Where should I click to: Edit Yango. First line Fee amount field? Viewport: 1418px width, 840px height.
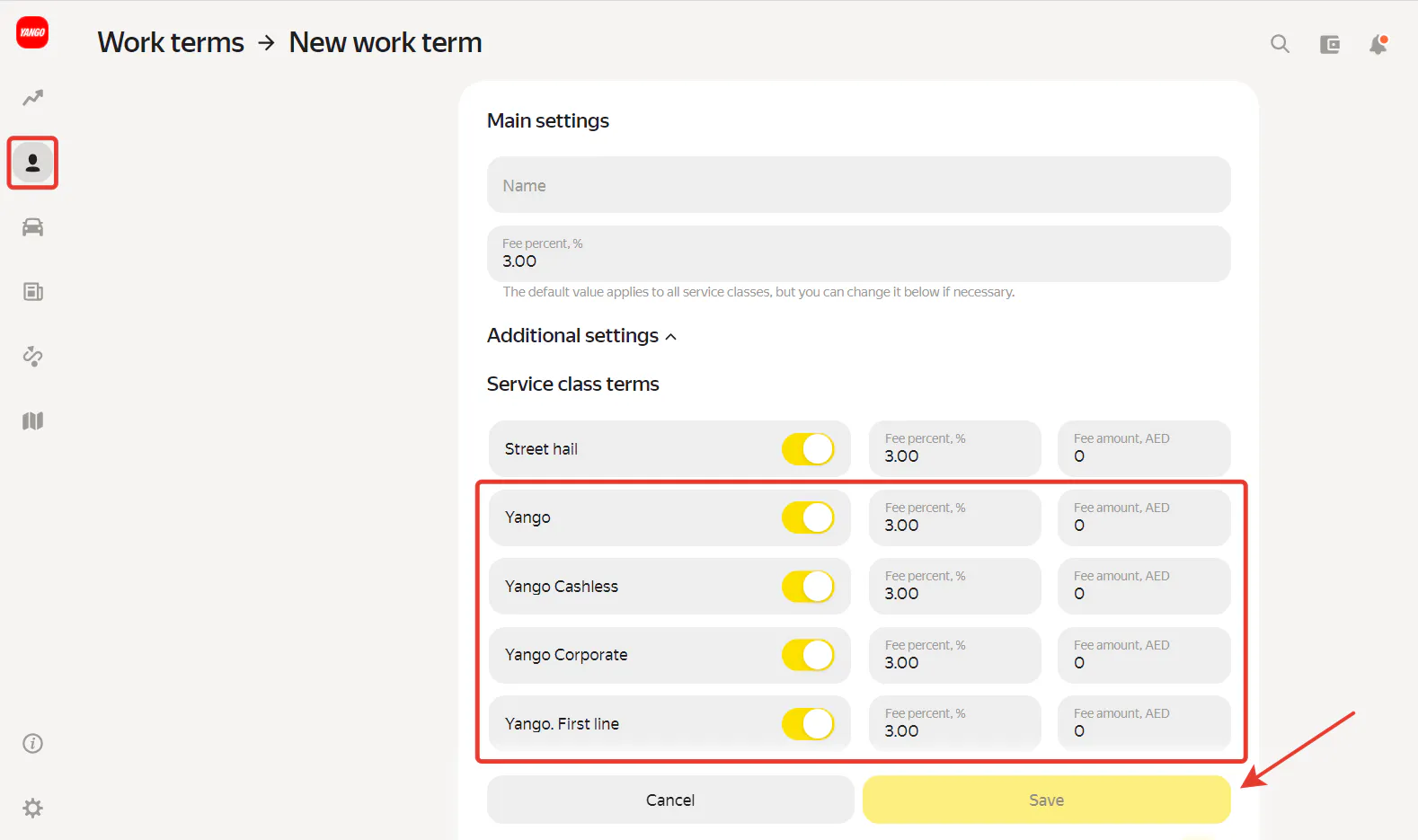(1144, 723)
